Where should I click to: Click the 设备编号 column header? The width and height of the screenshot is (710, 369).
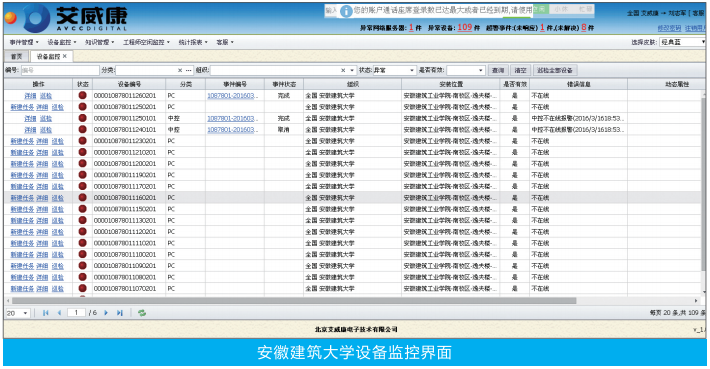pyautogui.click(x=129, y=84)
